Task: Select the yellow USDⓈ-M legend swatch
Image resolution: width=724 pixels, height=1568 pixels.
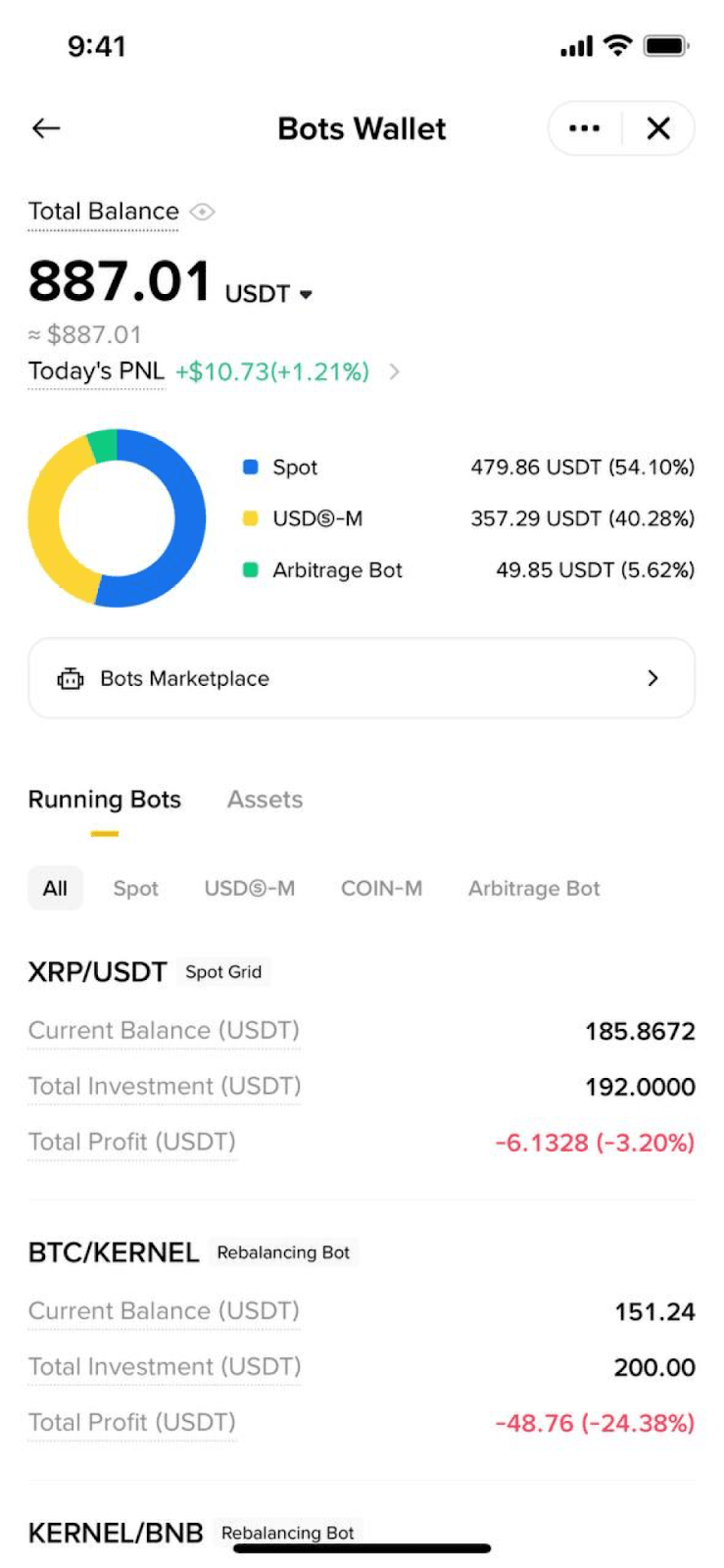Action: [x=251, y=518]
